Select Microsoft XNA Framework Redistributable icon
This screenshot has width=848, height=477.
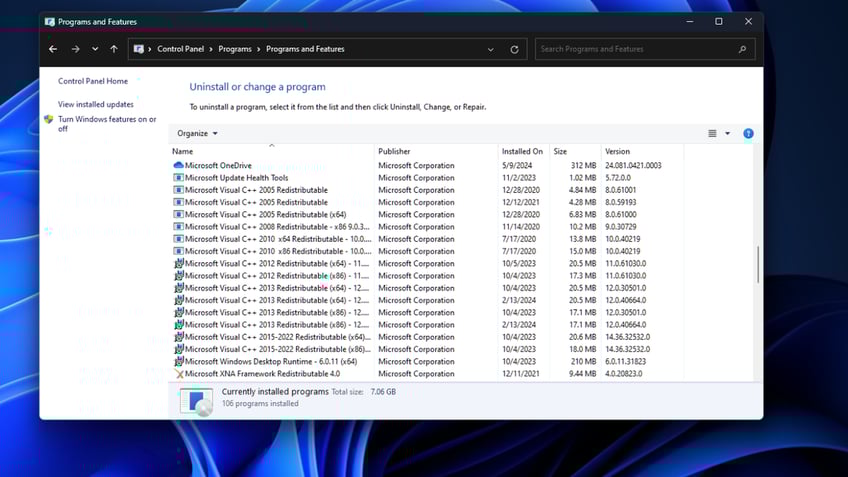179,374
